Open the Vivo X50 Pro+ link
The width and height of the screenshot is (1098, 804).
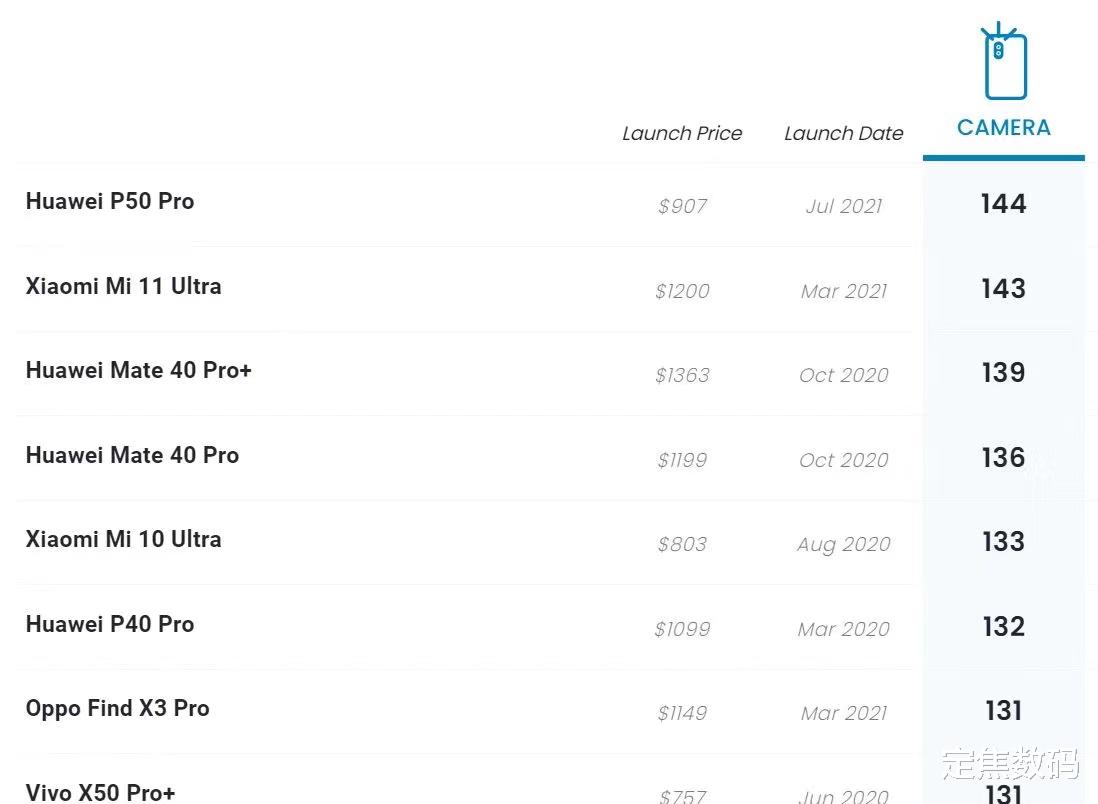pos(99,792)
